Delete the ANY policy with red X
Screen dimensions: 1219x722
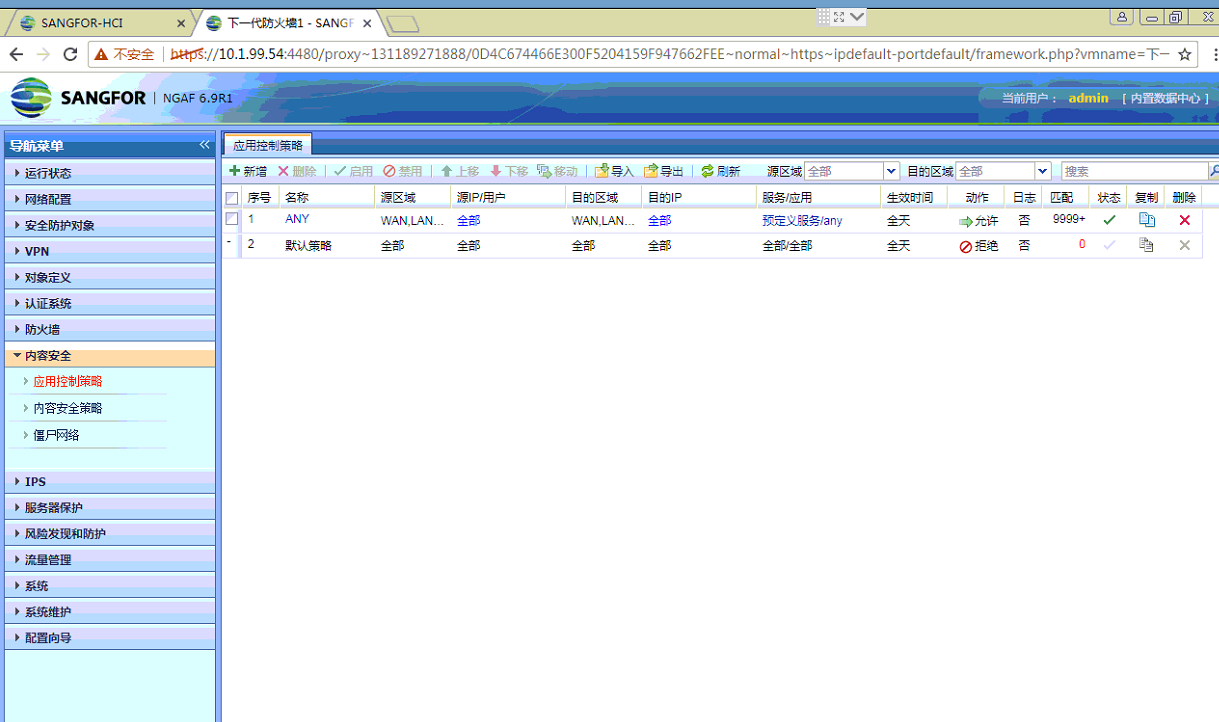coord(1185,220)
